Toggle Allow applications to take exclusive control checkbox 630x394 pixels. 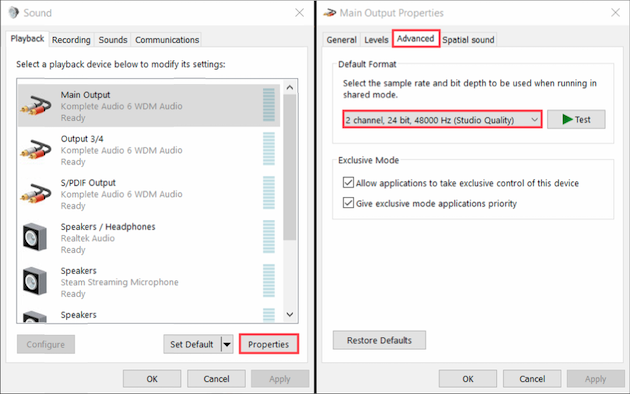tap(348, 183)
